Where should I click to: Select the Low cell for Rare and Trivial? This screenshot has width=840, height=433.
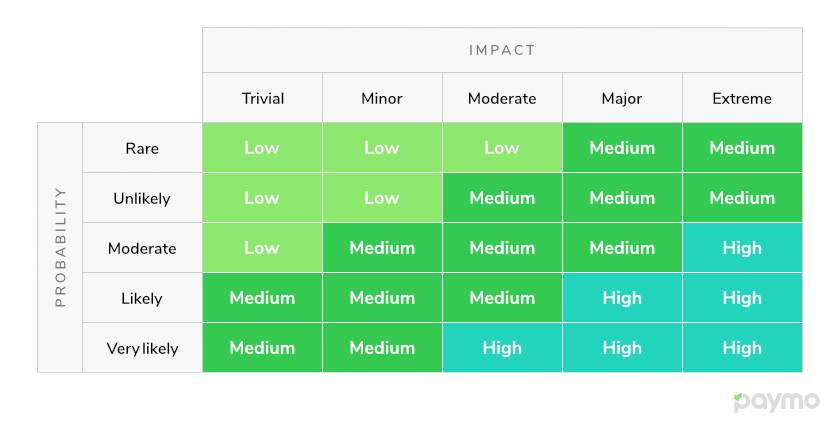coord(262,148)
